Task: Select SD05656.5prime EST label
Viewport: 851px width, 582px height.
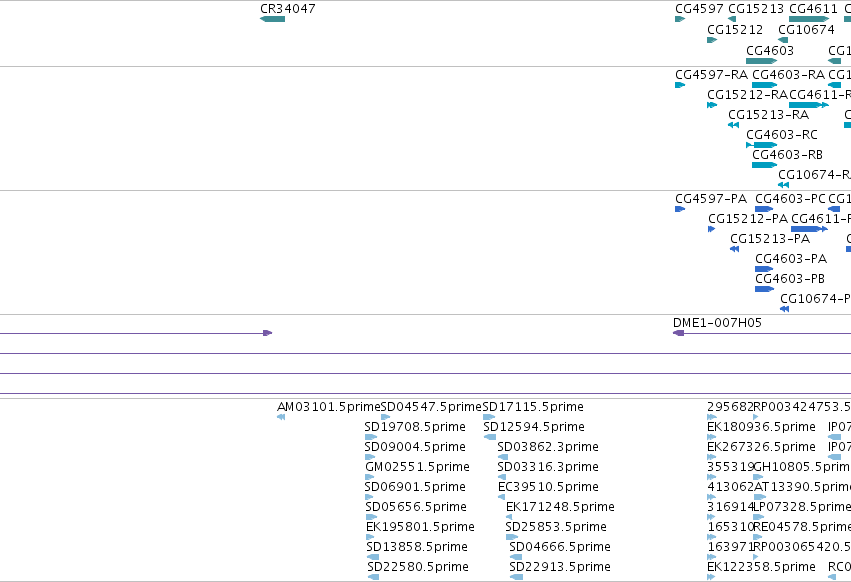Action: (x=416, y=507)
